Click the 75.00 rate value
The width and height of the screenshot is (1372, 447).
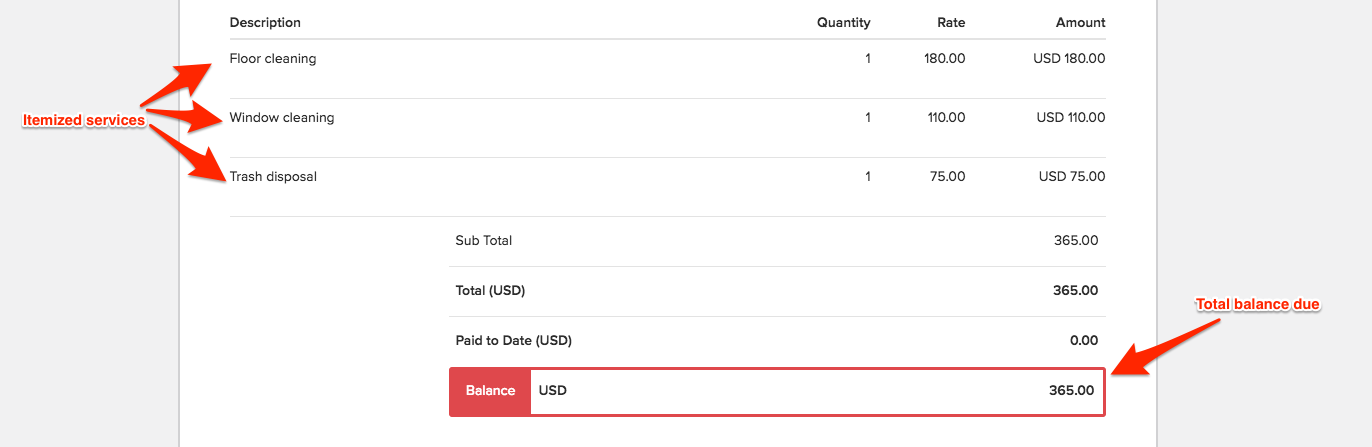coord(948,177)
